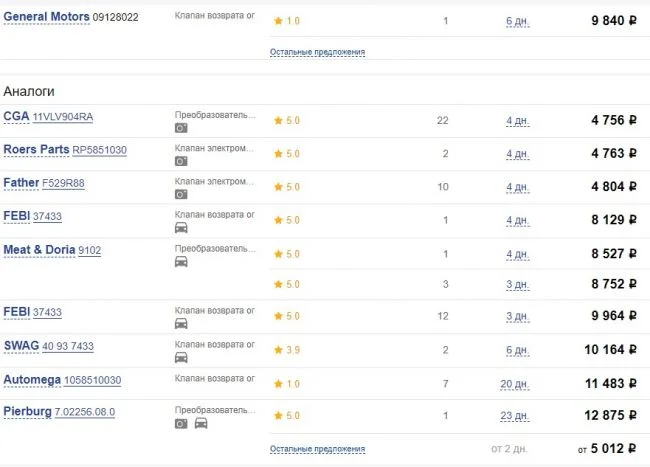The width and height of the screenshot is (650, 467).
Task: Click 6-day delivery for General Motors
Action: point(517,21)
